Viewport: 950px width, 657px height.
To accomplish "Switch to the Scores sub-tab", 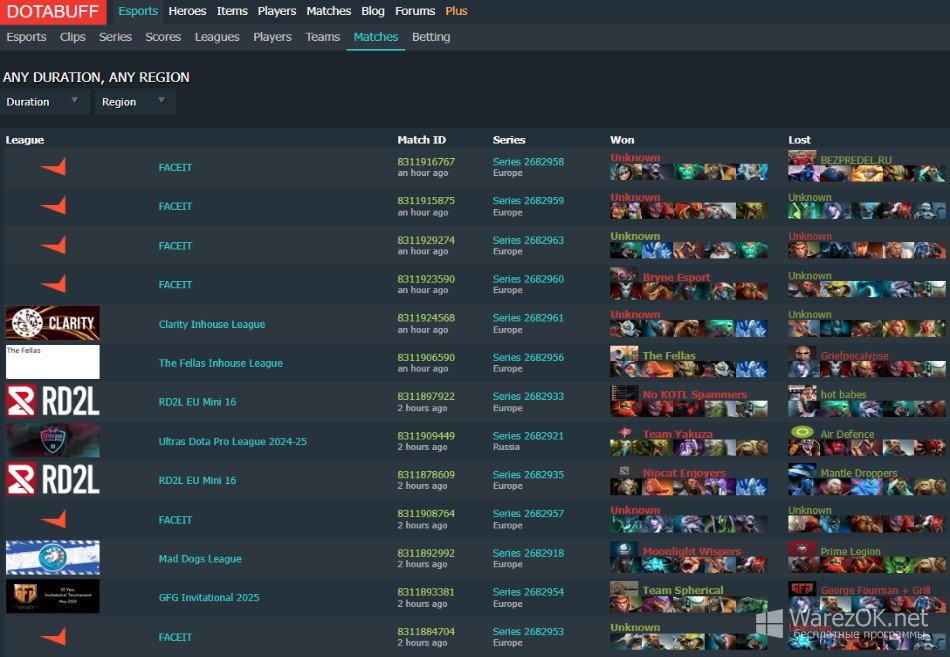I will coord(163,37).
